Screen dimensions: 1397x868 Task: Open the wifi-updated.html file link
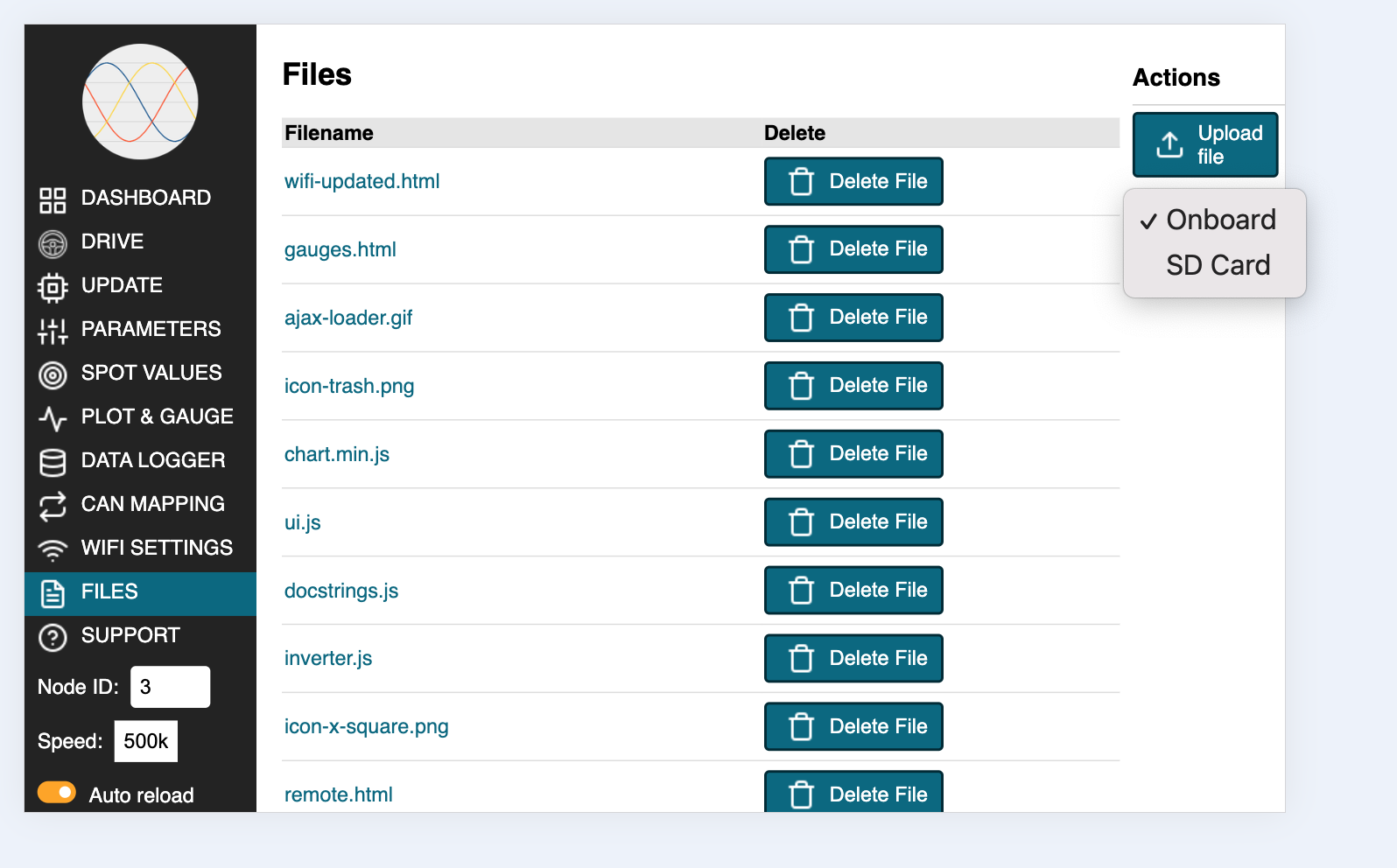pyautogui.click(x=362, y=181)
